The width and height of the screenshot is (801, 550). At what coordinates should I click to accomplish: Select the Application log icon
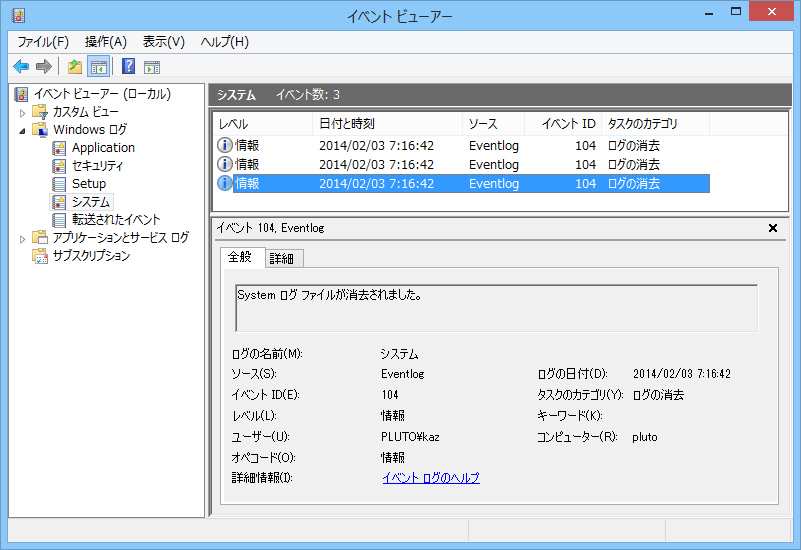59,148
